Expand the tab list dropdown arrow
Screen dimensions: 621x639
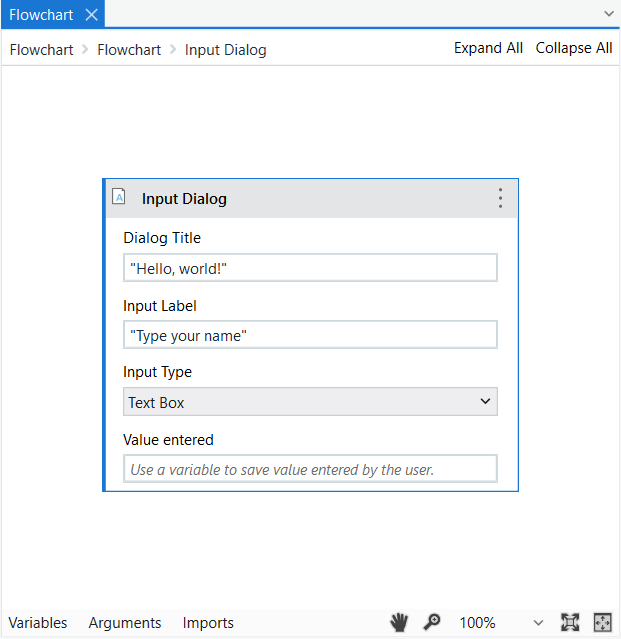609,14
